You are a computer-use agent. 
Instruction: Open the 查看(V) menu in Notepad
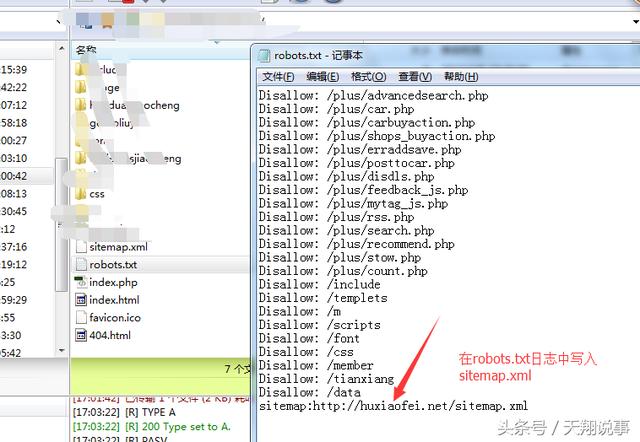[414, 77]
